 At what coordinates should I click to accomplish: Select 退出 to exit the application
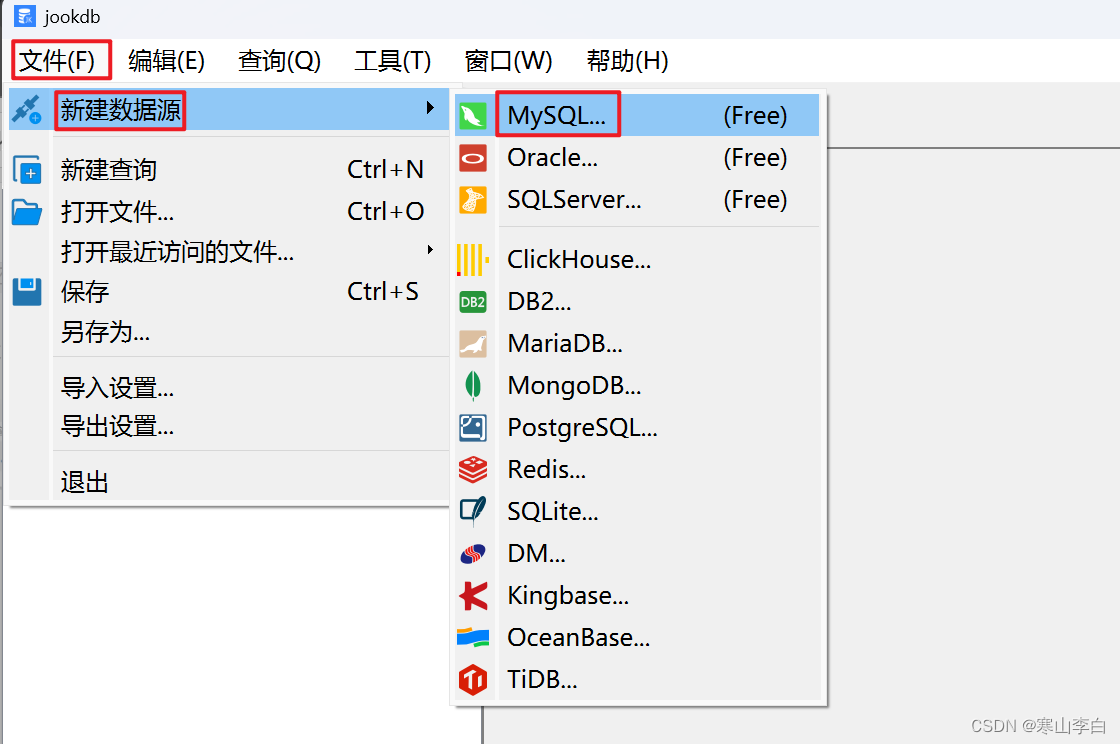(x=83, y=481)
